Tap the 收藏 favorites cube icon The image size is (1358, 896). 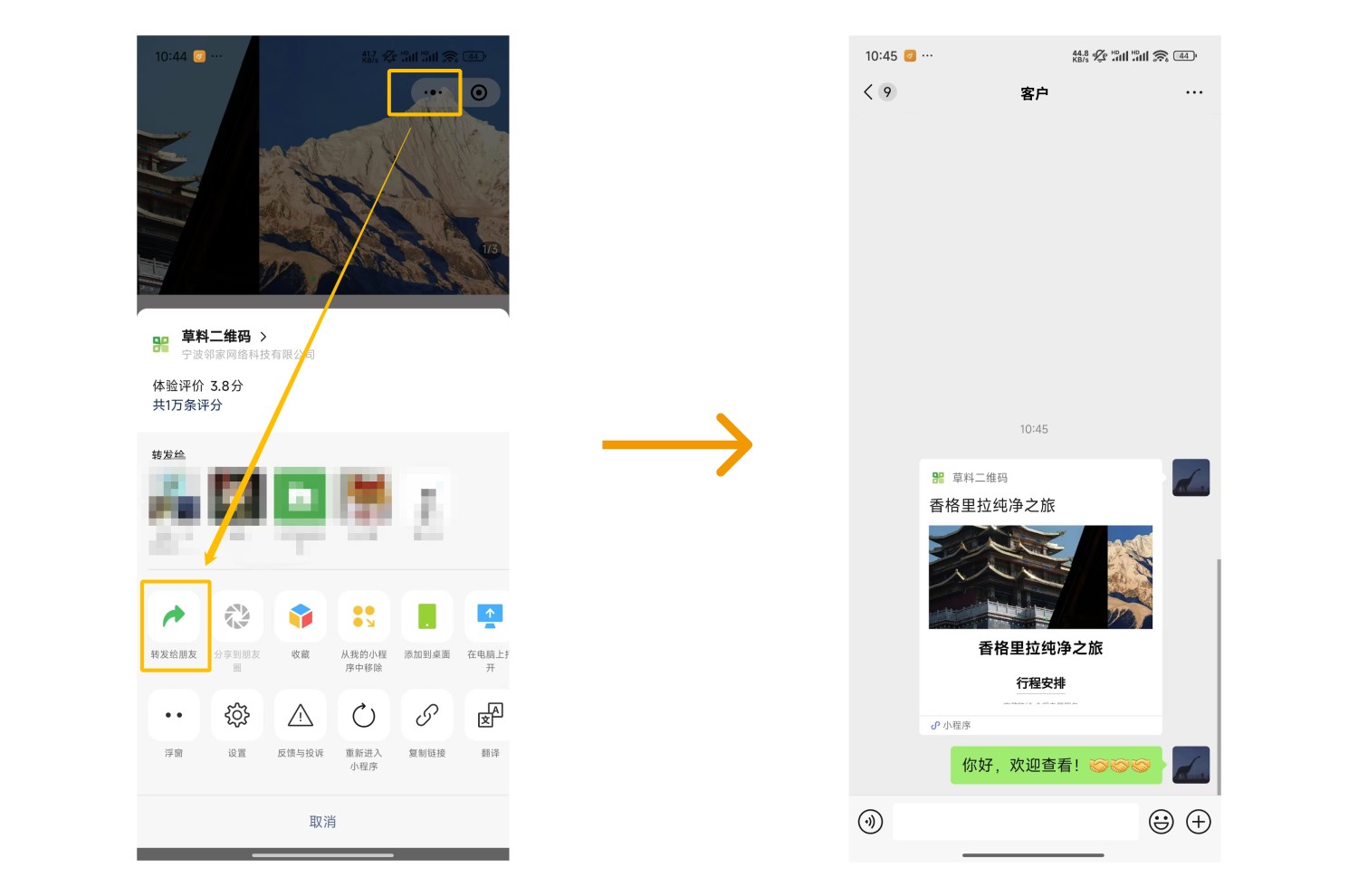pyautogui.click(x=301, y=616)
